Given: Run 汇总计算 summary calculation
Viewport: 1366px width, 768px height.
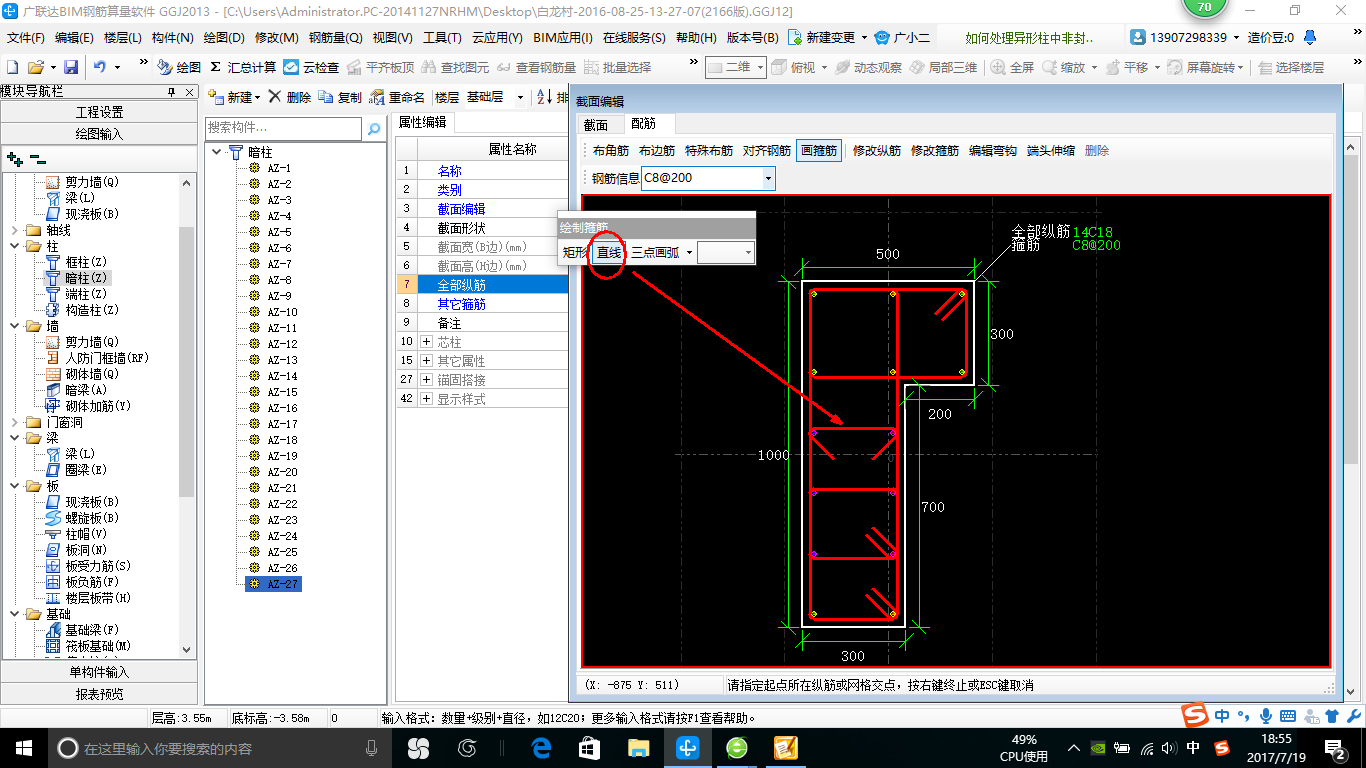Looking at the screenshot, I should pos(243,67).
